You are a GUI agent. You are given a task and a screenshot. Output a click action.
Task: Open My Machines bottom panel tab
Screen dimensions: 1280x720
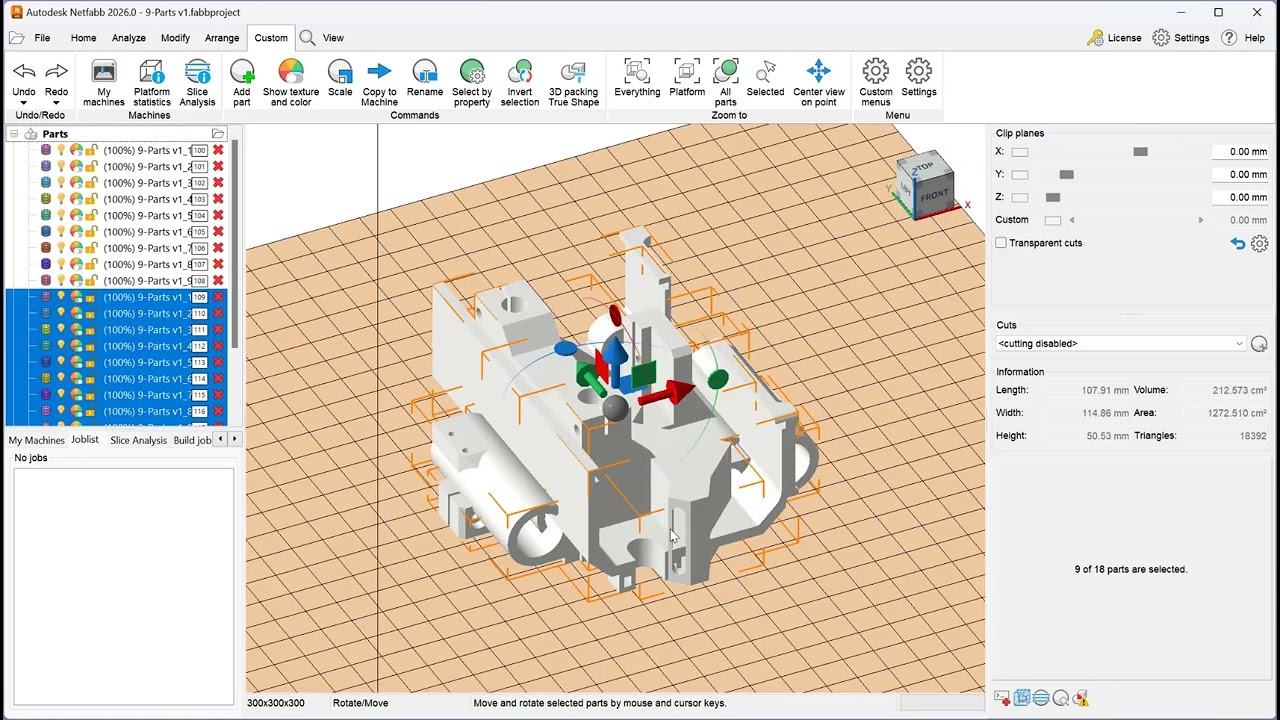(37, 440)
